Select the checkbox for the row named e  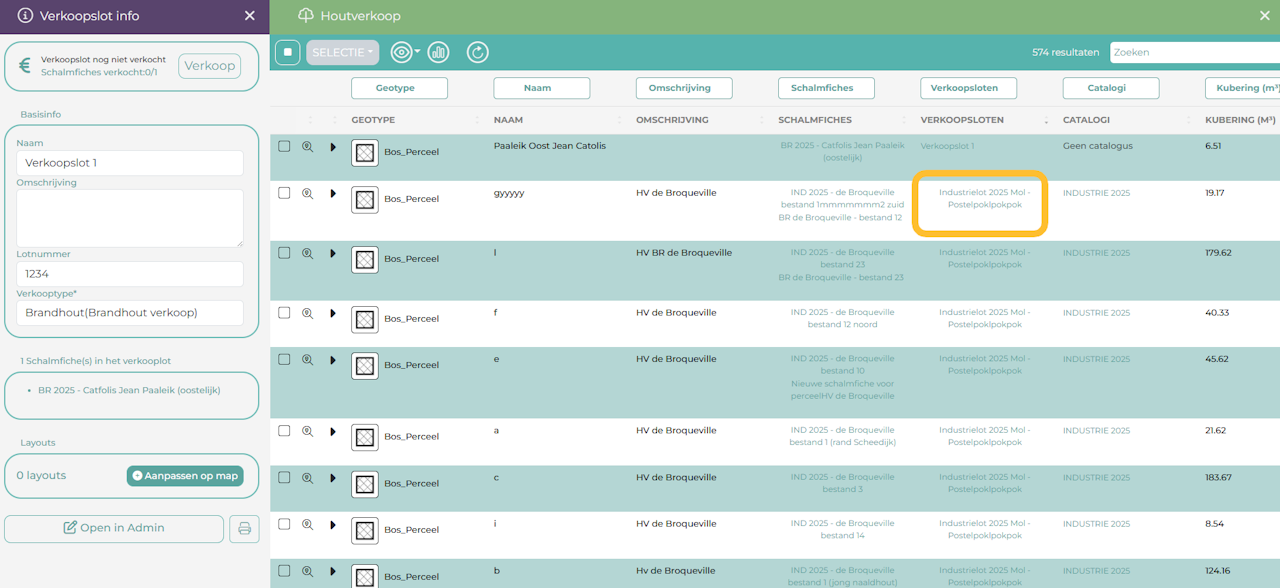pos(284,359)
